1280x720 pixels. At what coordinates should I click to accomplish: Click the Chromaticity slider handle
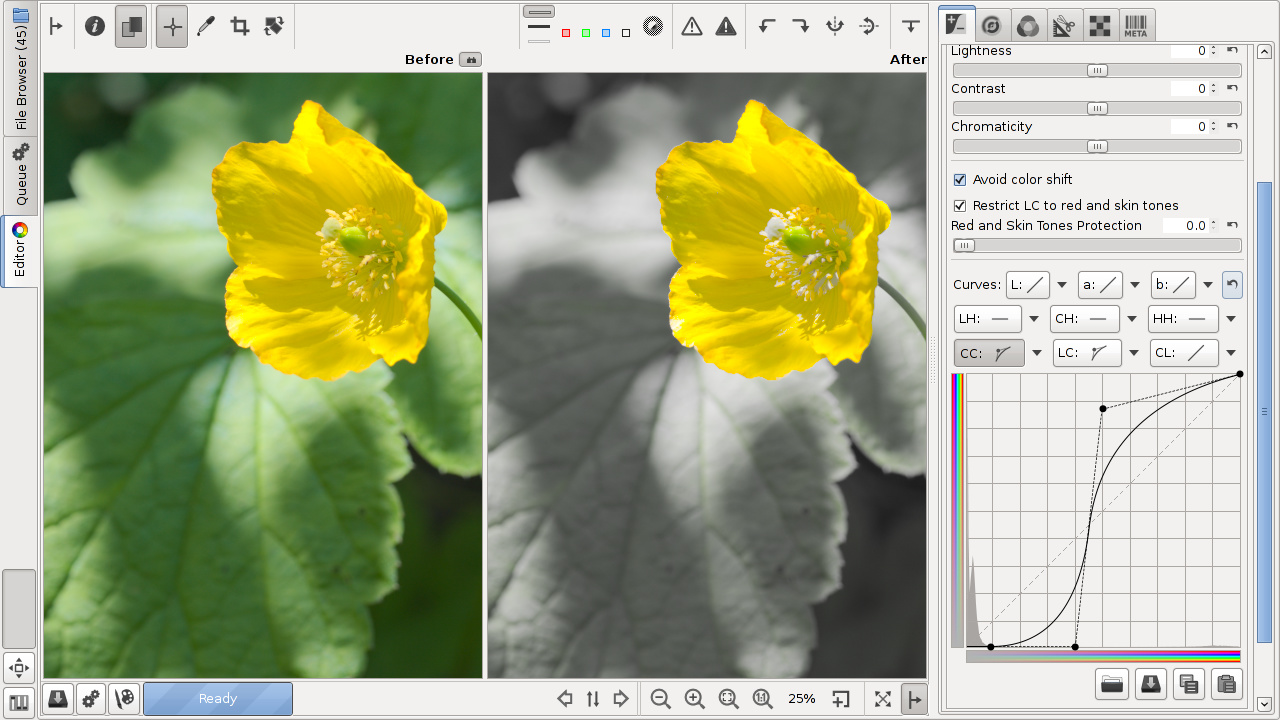[1097, 147]
